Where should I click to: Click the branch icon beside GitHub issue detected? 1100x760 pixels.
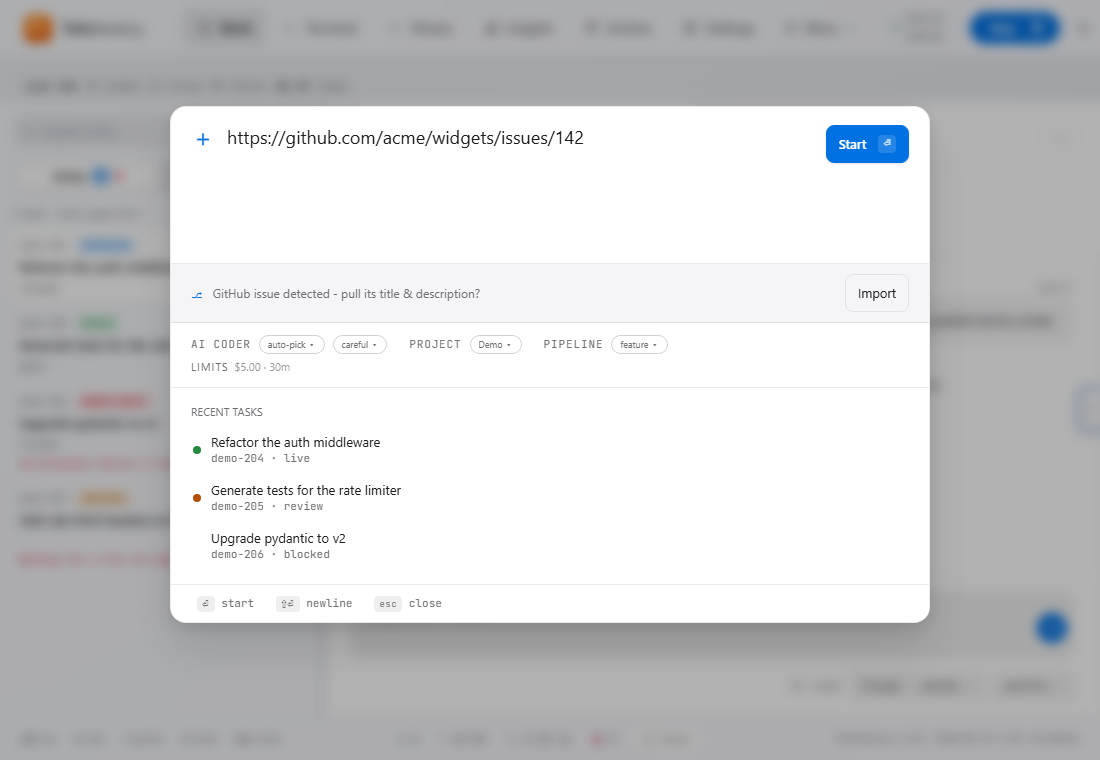point(197,295)
